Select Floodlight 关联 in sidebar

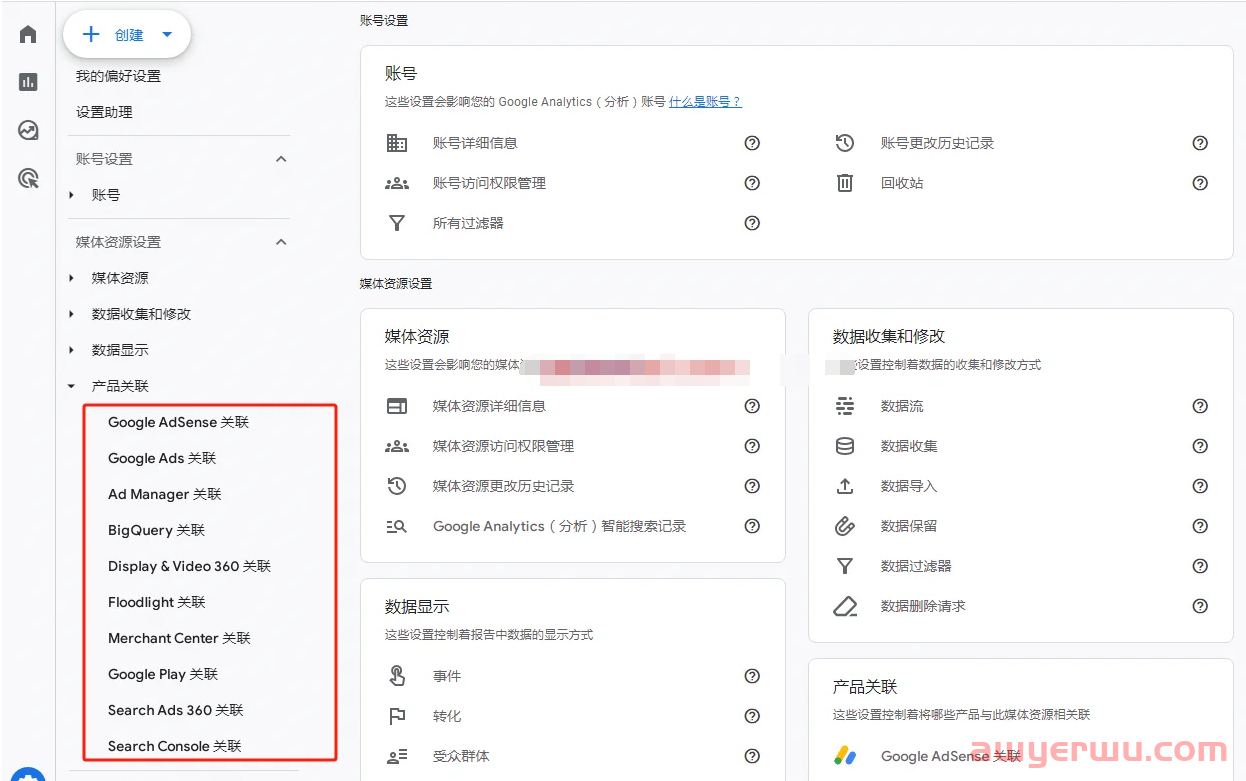[x=157, y=602]
